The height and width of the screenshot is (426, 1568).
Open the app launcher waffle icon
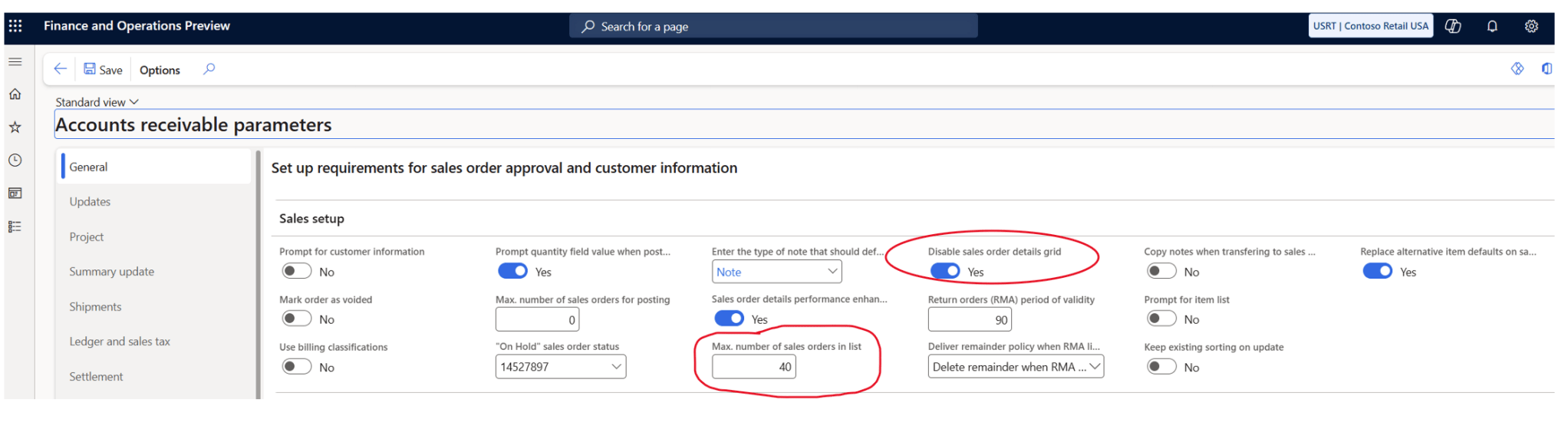click(15, 26)
